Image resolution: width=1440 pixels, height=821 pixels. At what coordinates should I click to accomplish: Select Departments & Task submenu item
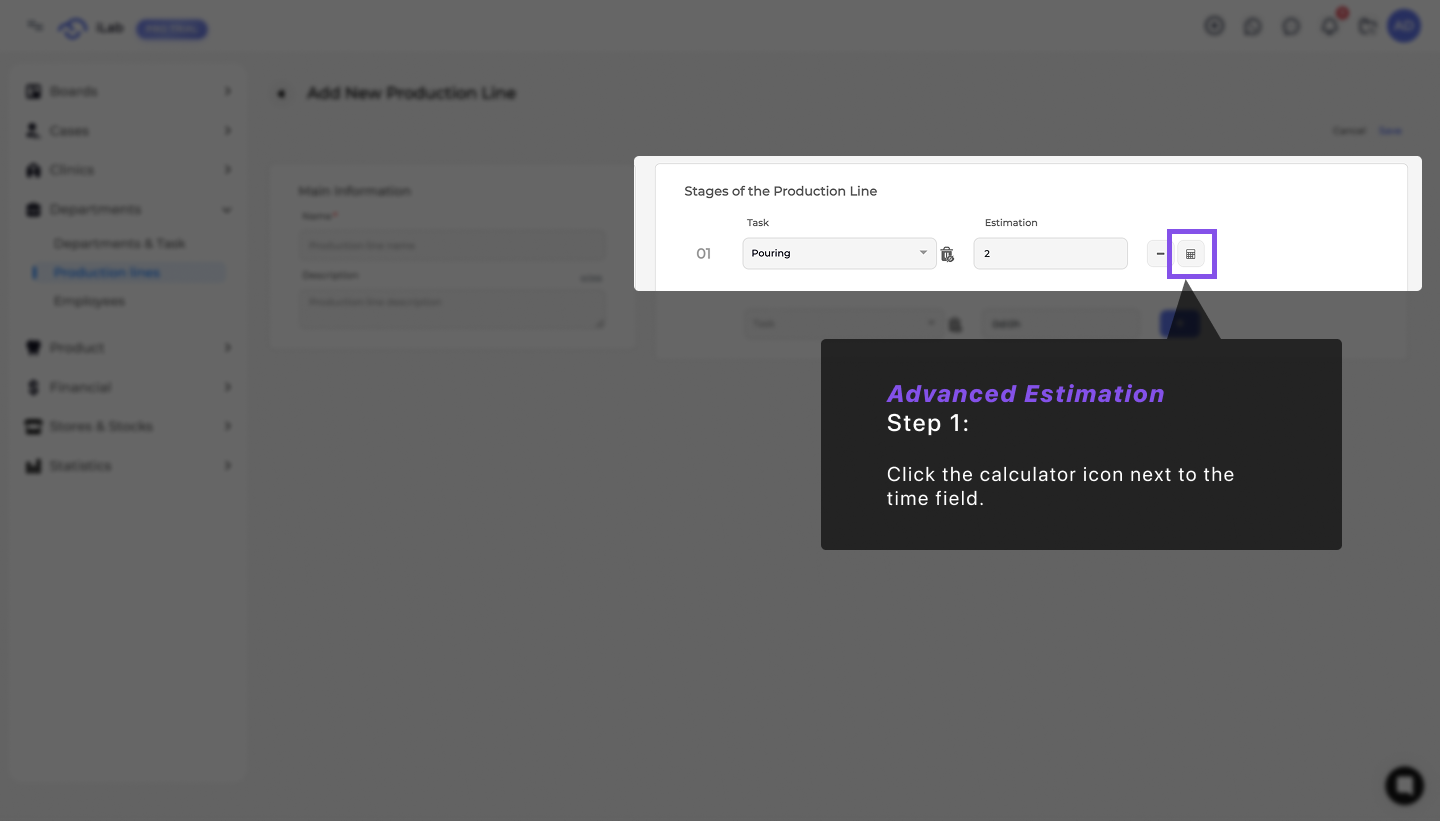(x=119, y=244)
